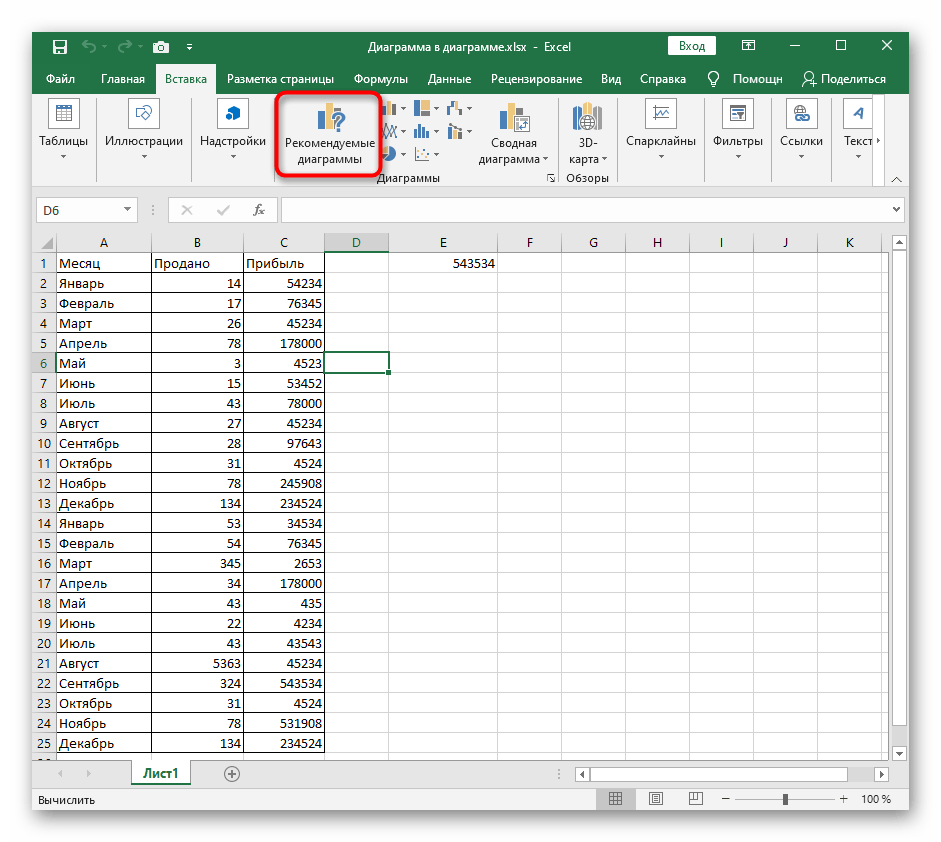
Task: Click the Вход sign-in button
Action: tap(691, 46)
